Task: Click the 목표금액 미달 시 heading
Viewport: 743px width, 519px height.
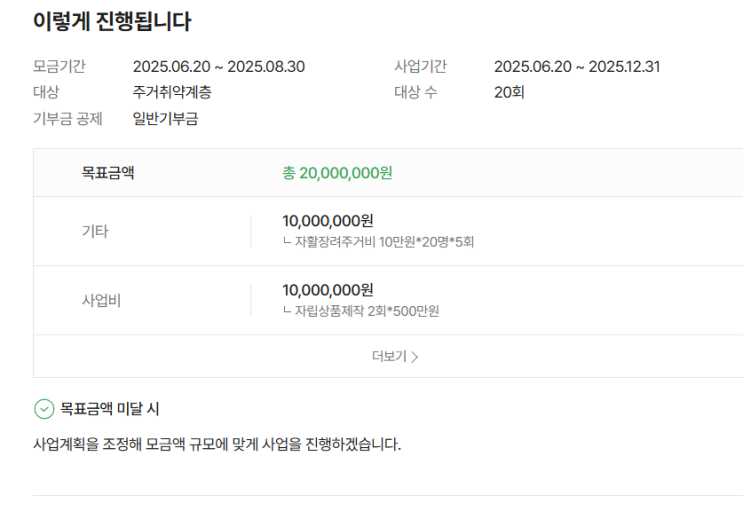Action: 110,409
